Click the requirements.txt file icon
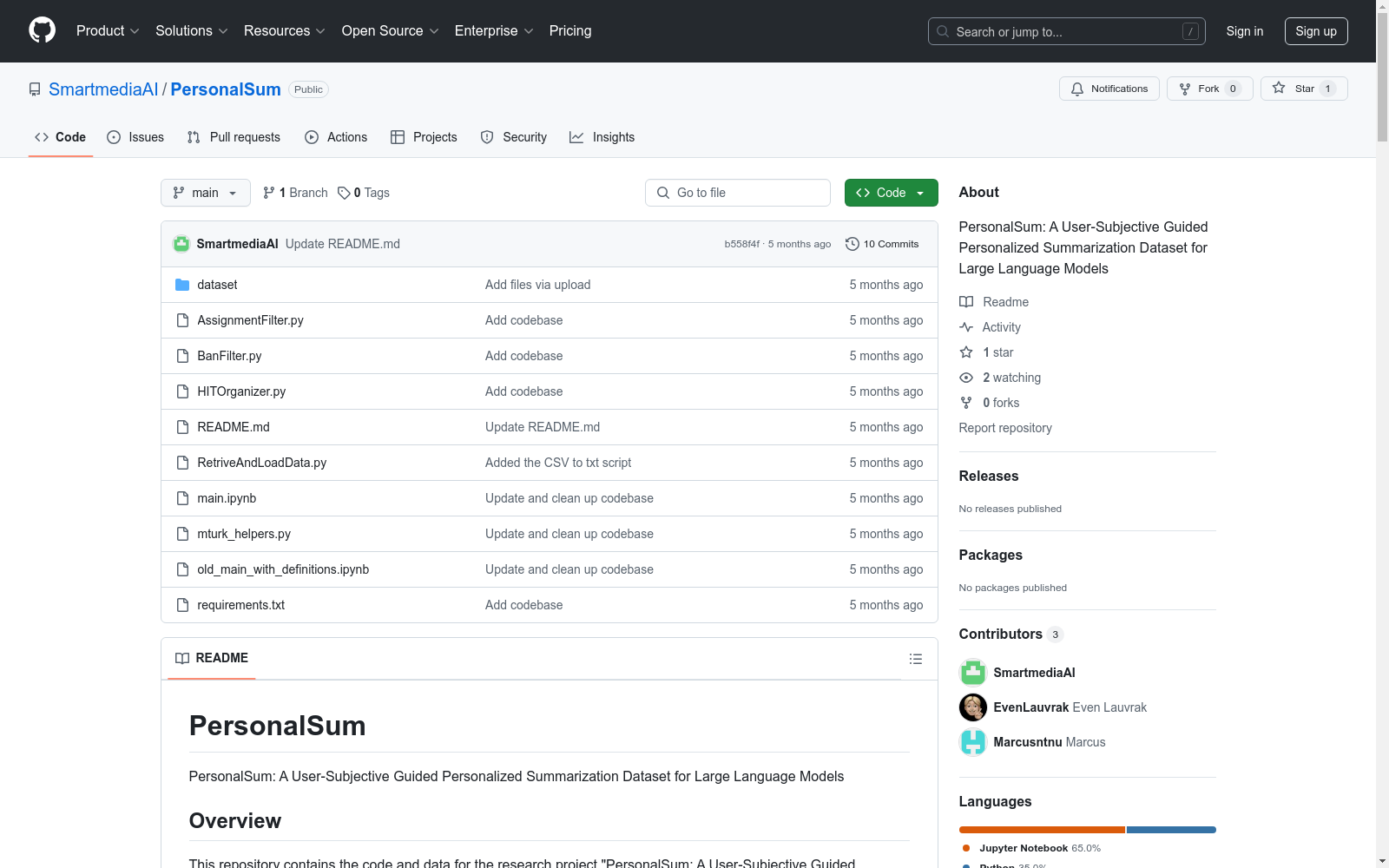 pos(182,605)
